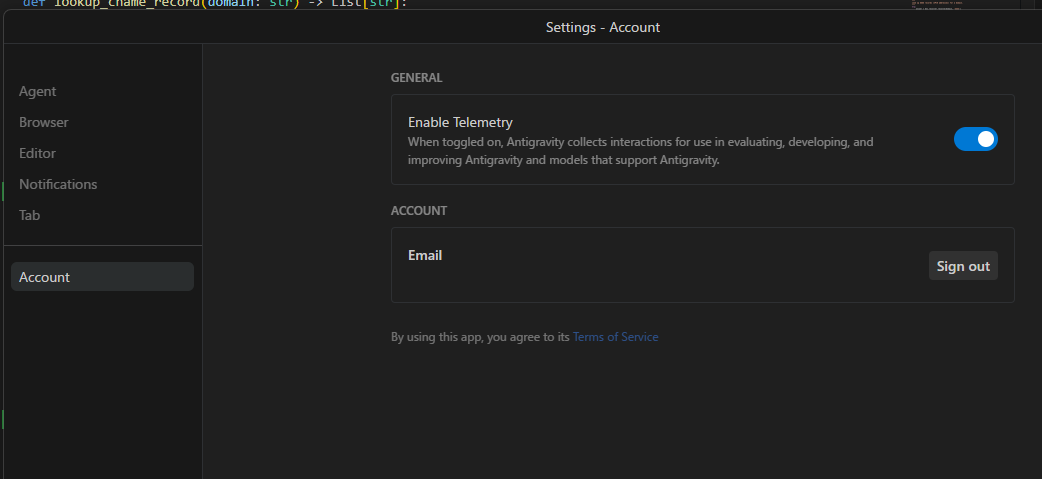This screenshot has height=479, width=1042.
Task: Open the Browser settings section
Action: 44,122
